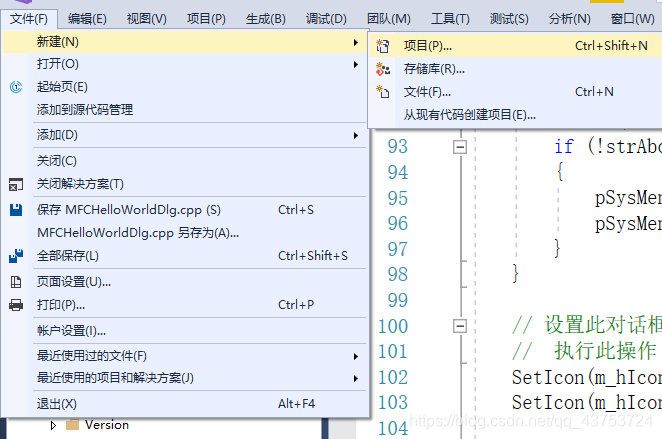Click the repository icon beside 存储库(R)
The image size is (662, 439).
click(383, 69)
